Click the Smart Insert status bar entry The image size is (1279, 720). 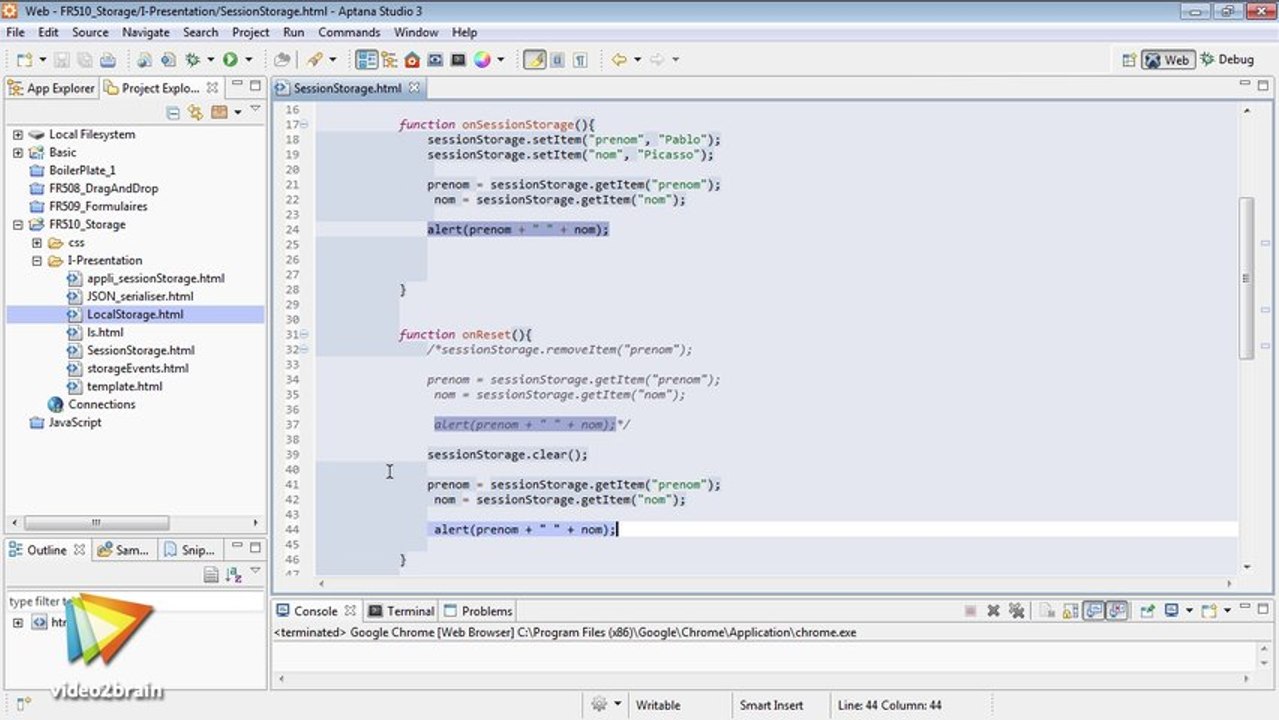pyautogui.click(x=771, y=705)
